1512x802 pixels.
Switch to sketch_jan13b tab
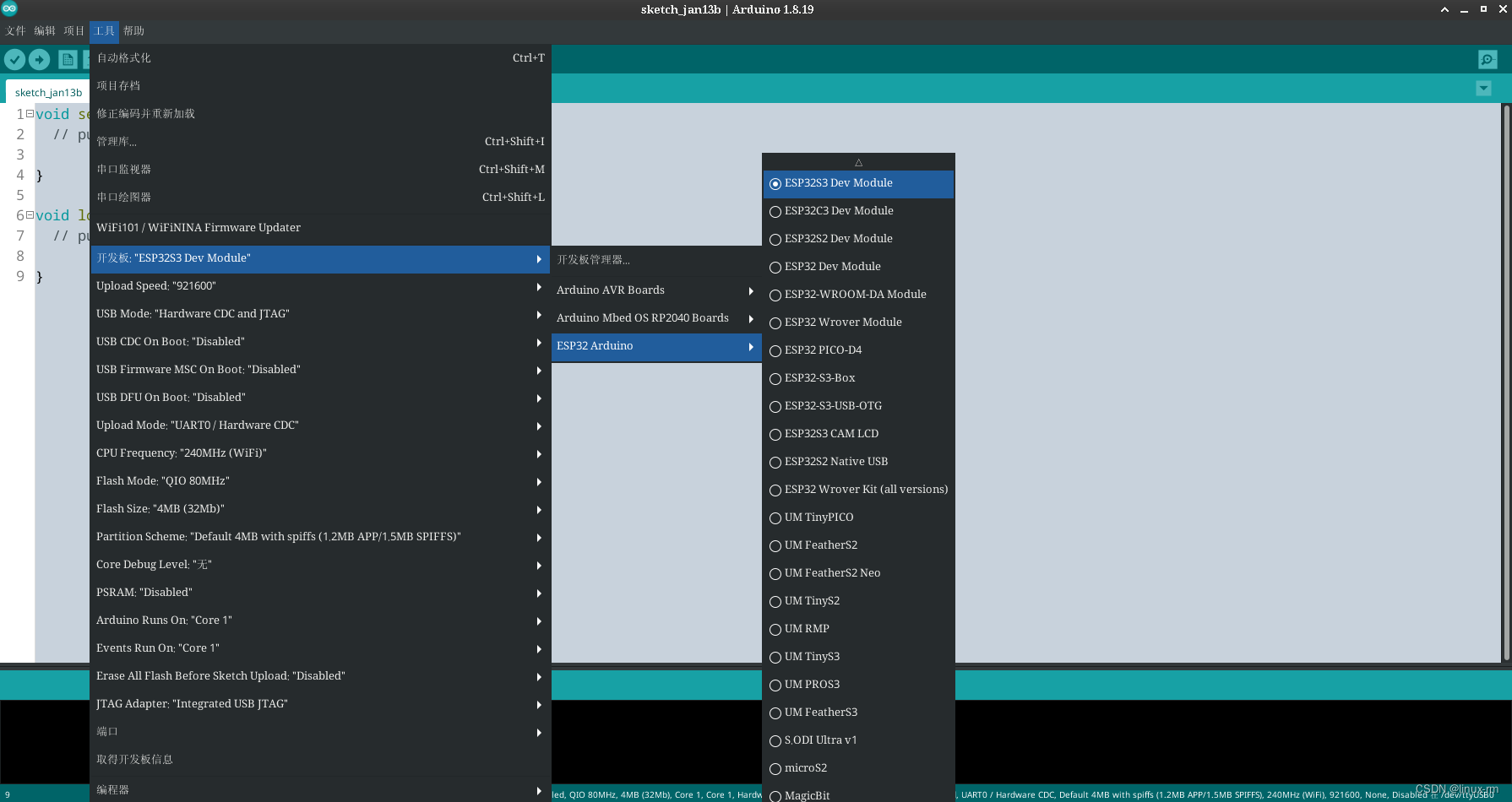pos(48,92)
